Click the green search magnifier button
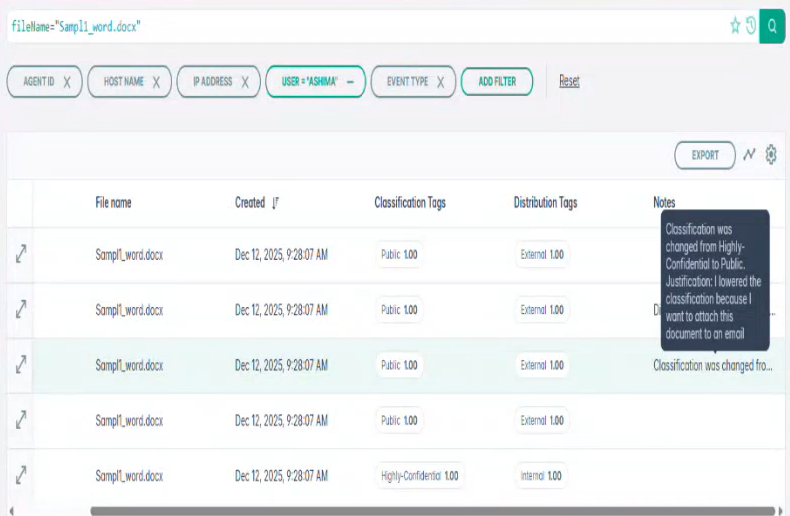Viewport: 790px width, 516px height. [x=772, y=26]
